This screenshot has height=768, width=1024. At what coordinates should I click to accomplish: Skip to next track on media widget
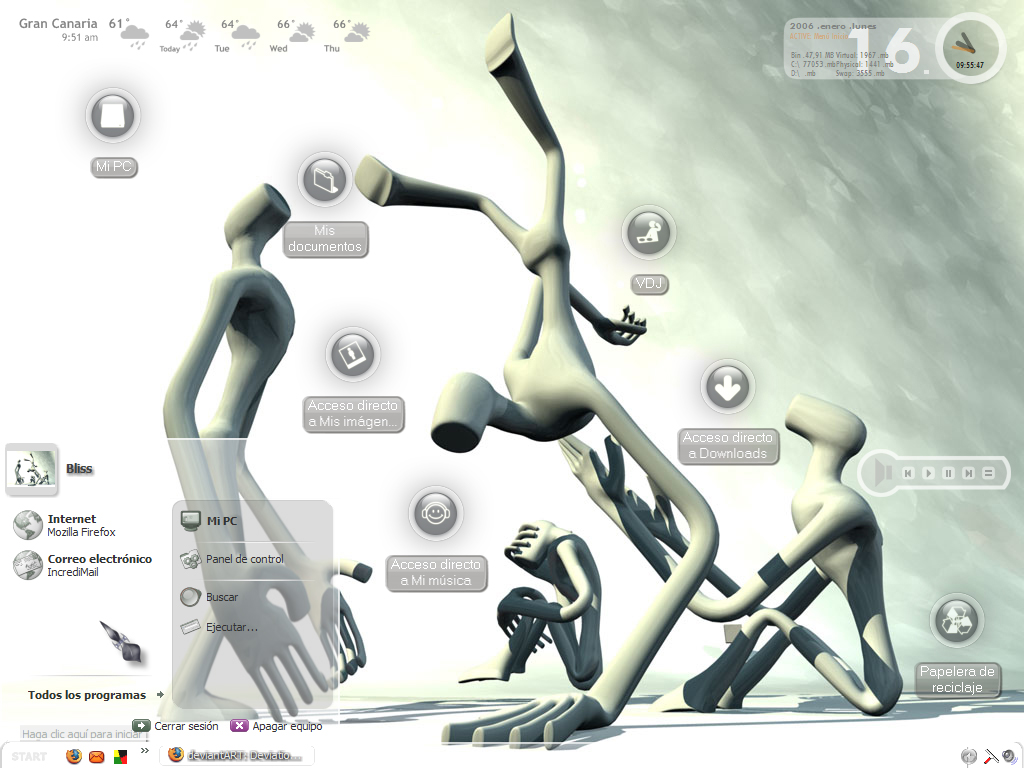point(968,473)
